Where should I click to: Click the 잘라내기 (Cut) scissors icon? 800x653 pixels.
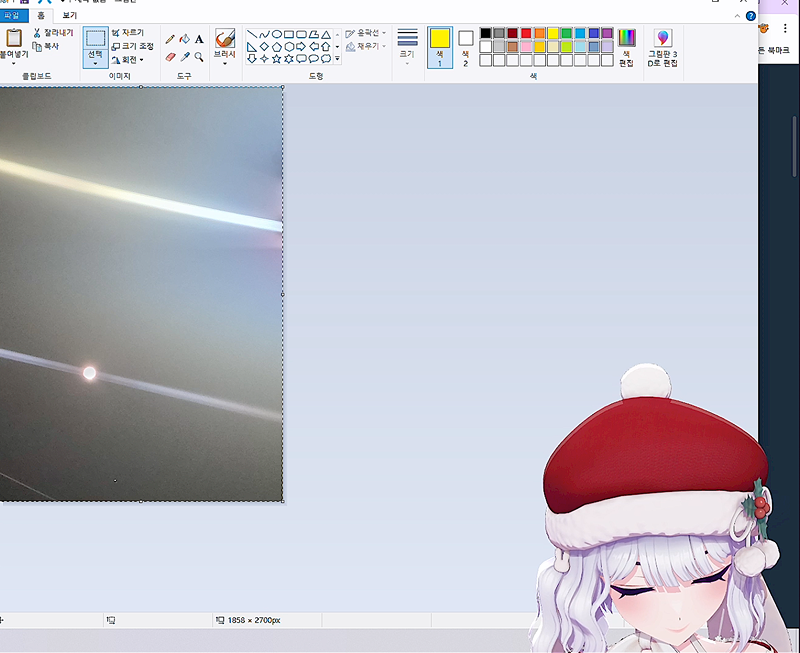click(x=38, y=33)
